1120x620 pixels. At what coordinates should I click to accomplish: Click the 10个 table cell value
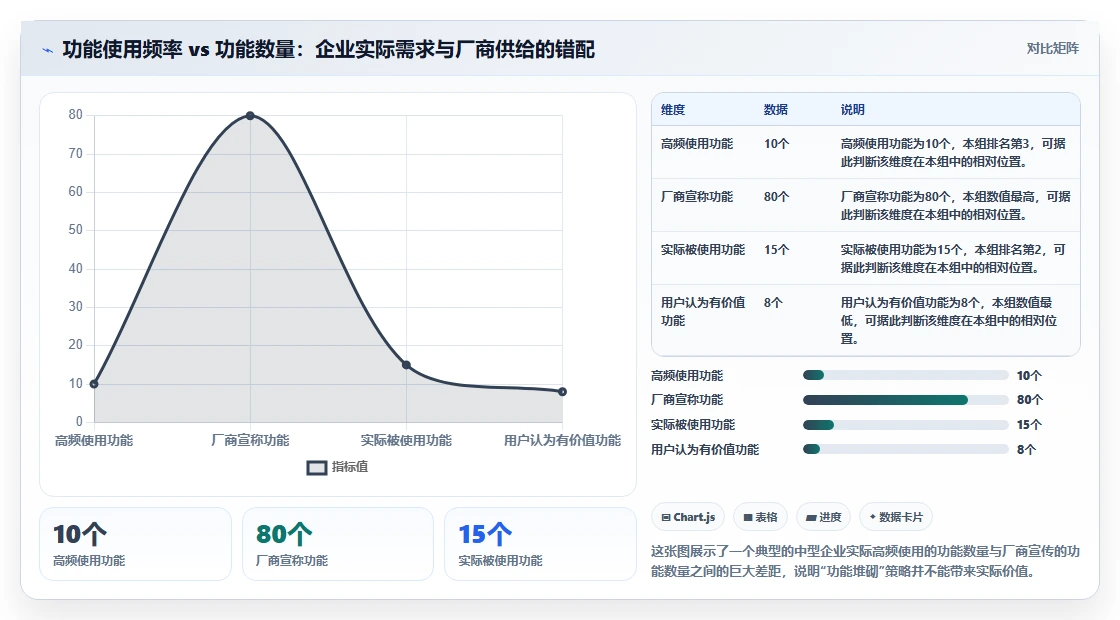776,144
